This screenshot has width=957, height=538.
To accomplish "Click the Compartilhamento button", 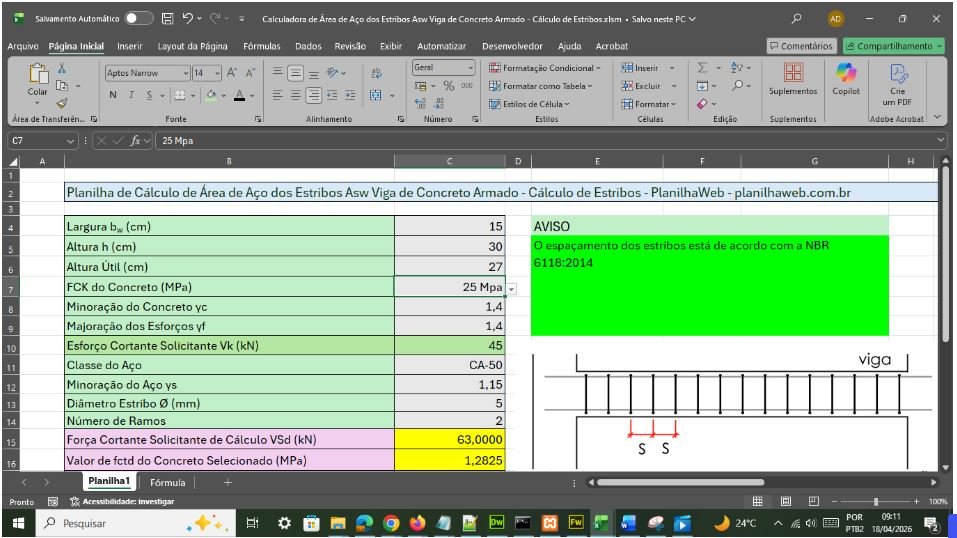I will [893, 46].
